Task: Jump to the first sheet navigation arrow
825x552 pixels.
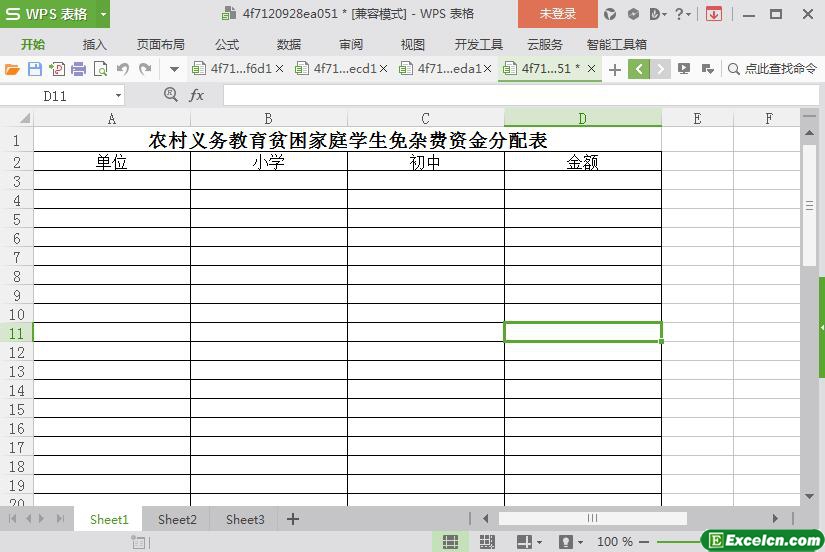Action: (12, 519)
